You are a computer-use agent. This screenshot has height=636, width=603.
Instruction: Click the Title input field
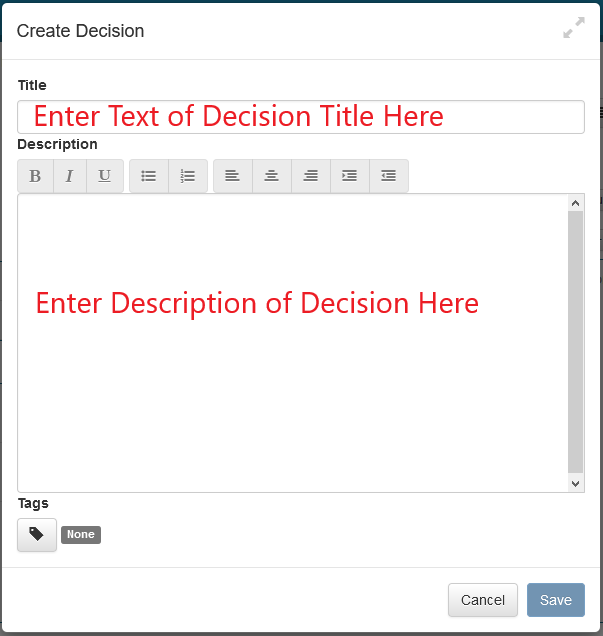pyautogui.click(x=300, y=117)
